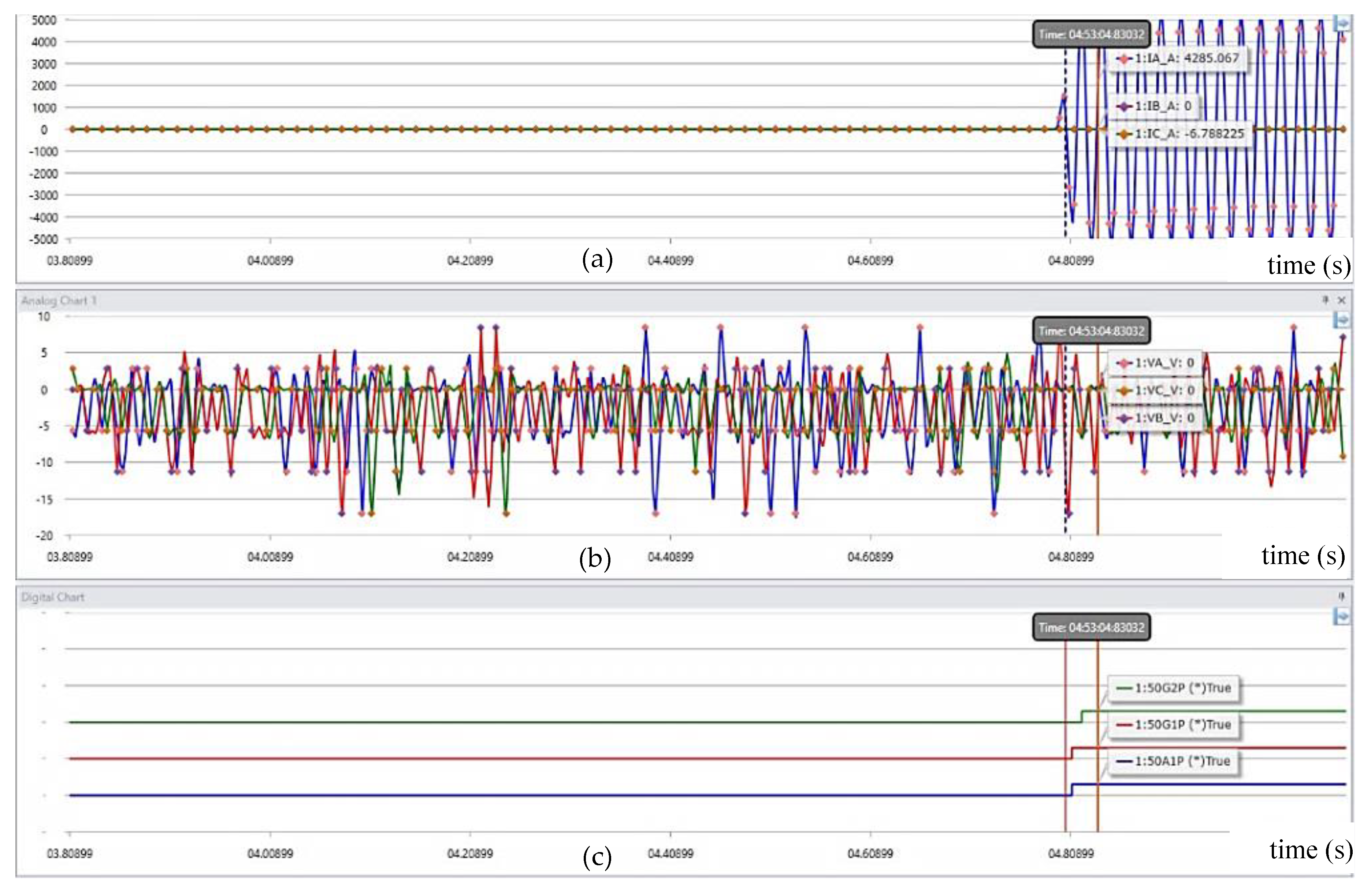This screenshot has width=1371, height=896.
Task: Click 04.60899 on the Digital Chart's time axis
Action: click(870, 854)
